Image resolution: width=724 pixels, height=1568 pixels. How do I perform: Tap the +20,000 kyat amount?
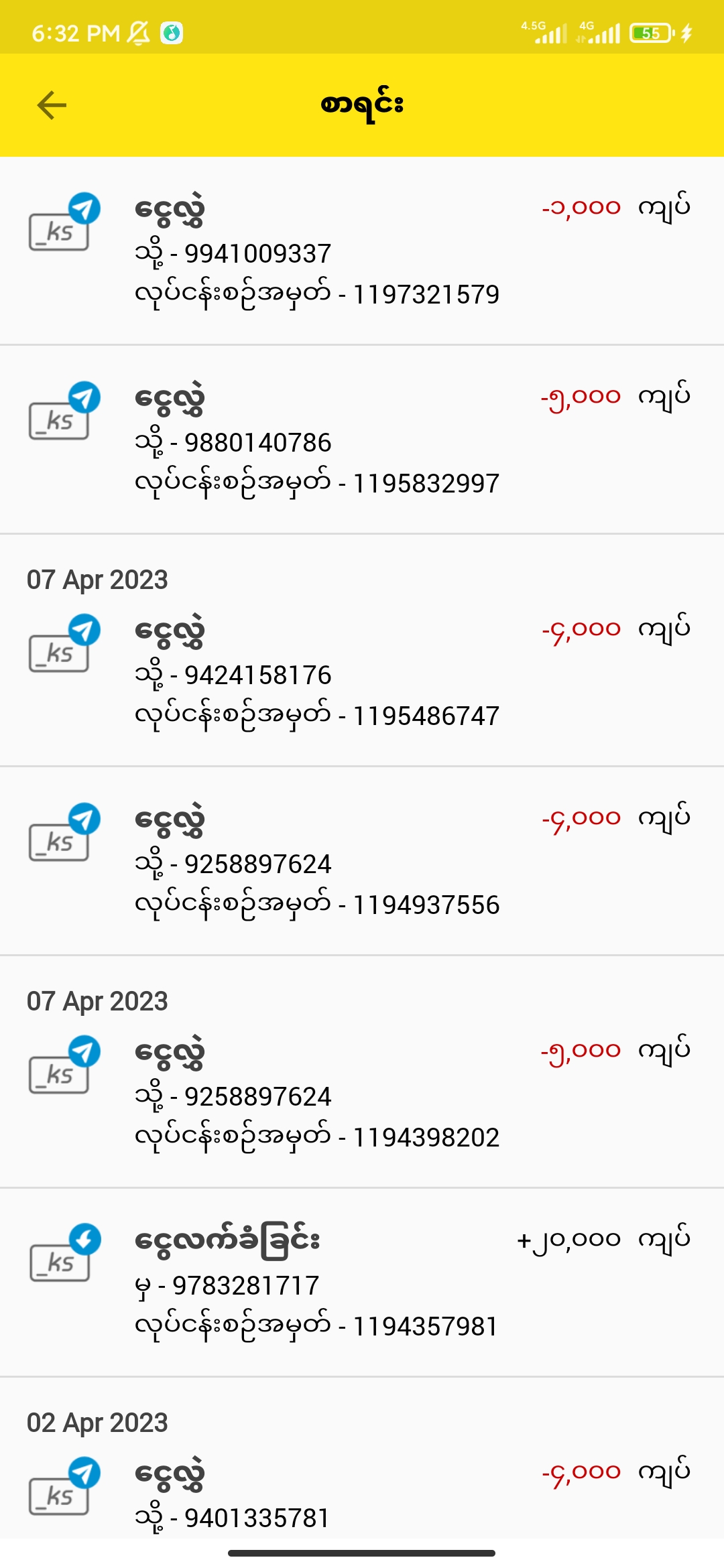coord(568,1240)
